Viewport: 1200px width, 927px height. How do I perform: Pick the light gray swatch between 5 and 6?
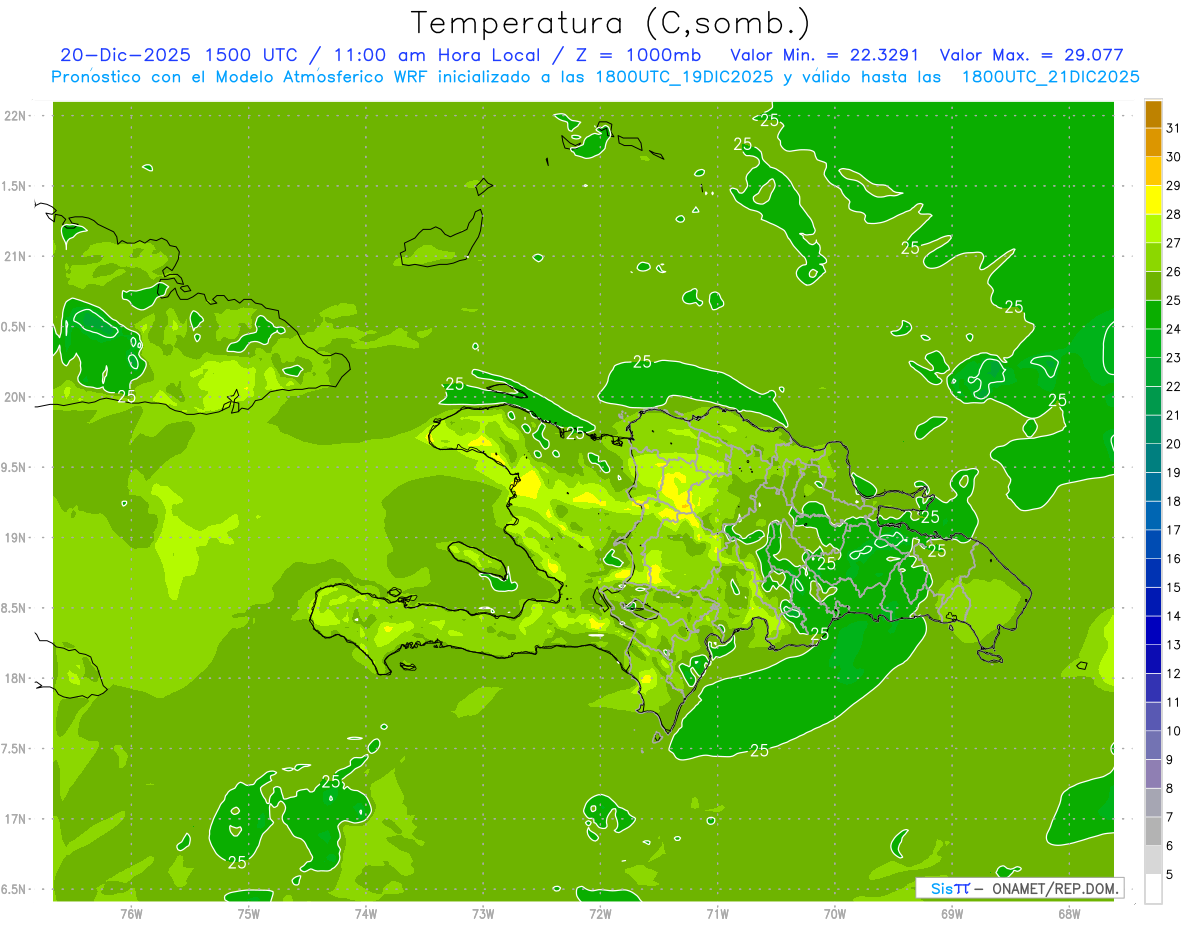(x=1153, y=860)
